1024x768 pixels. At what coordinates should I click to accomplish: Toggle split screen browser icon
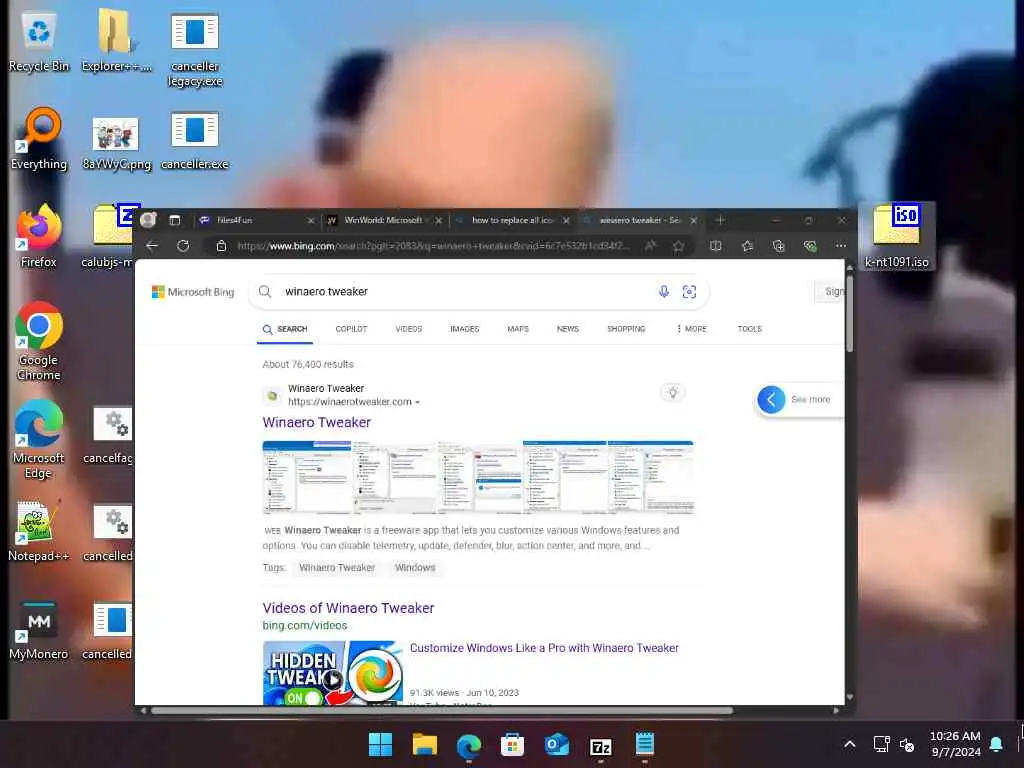(716, 246)
